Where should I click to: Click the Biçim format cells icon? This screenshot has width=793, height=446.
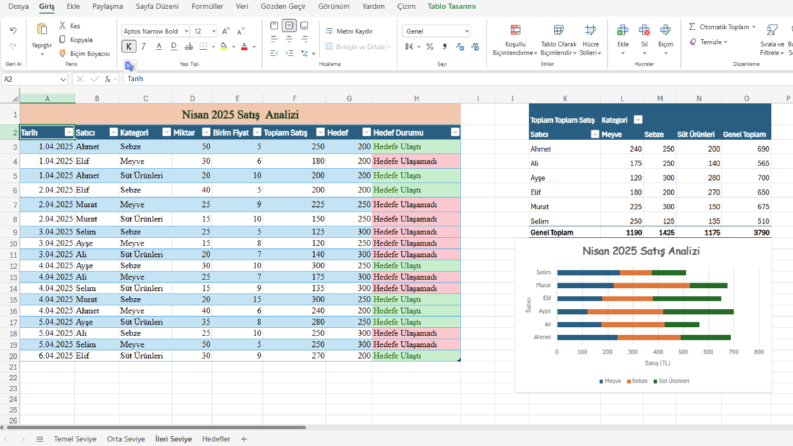(665, 30)
